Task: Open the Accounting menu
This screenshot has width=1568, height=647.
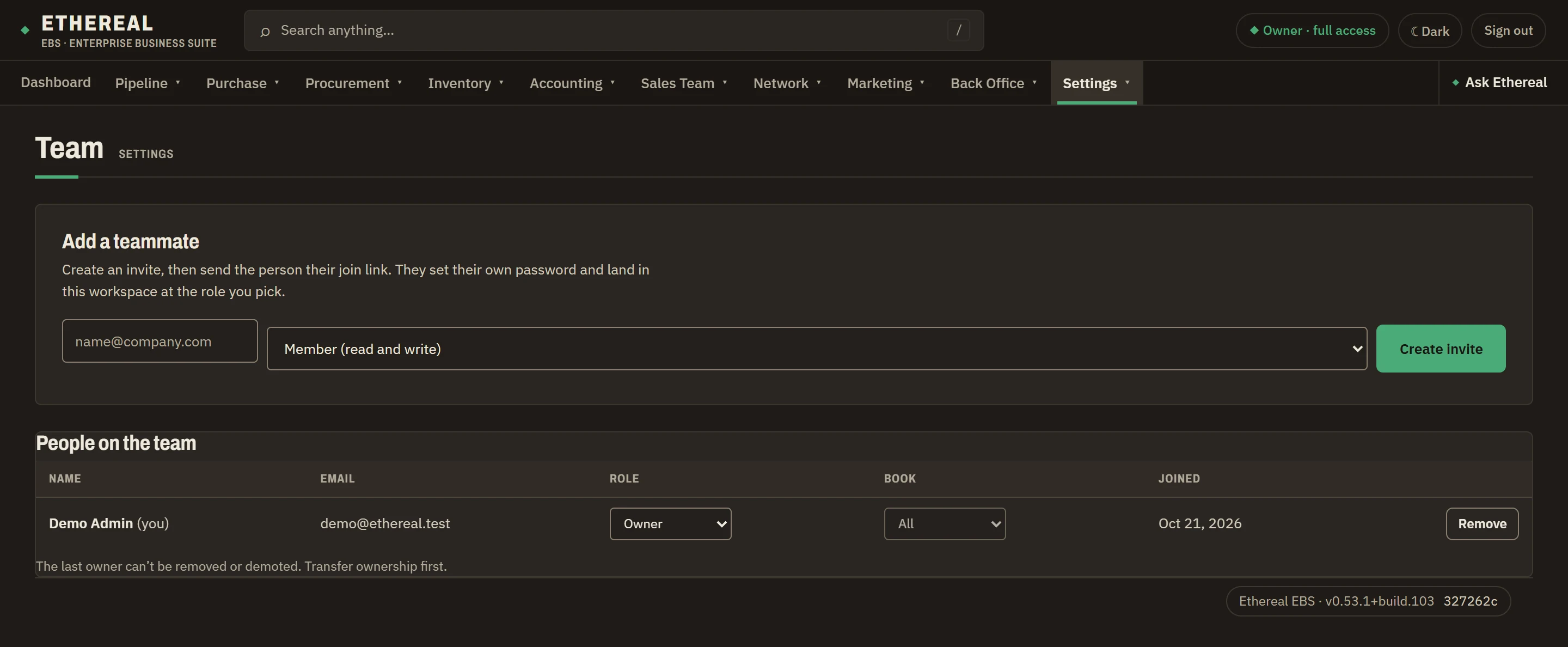Action: point(572,83)
